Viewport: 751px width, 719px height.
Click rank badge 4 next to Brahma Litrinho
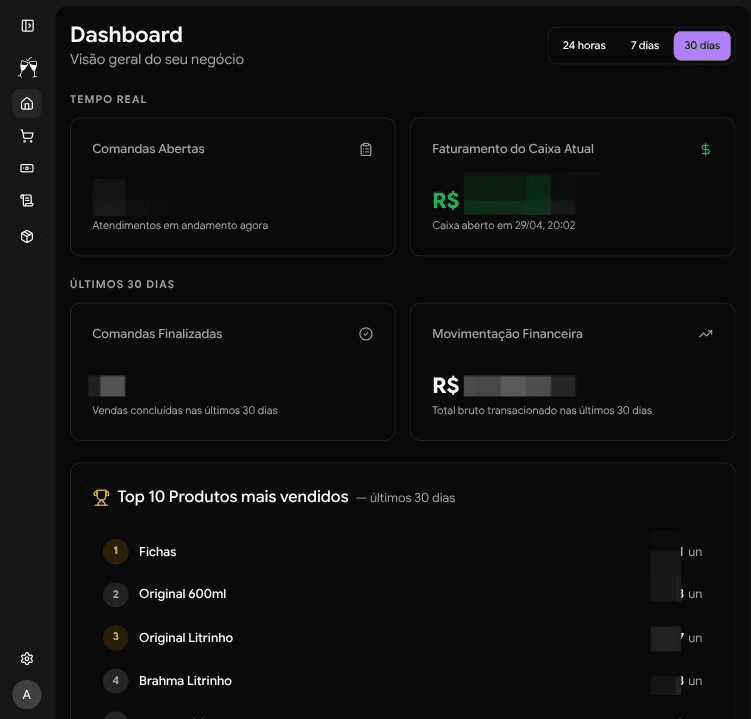point(115,681)
